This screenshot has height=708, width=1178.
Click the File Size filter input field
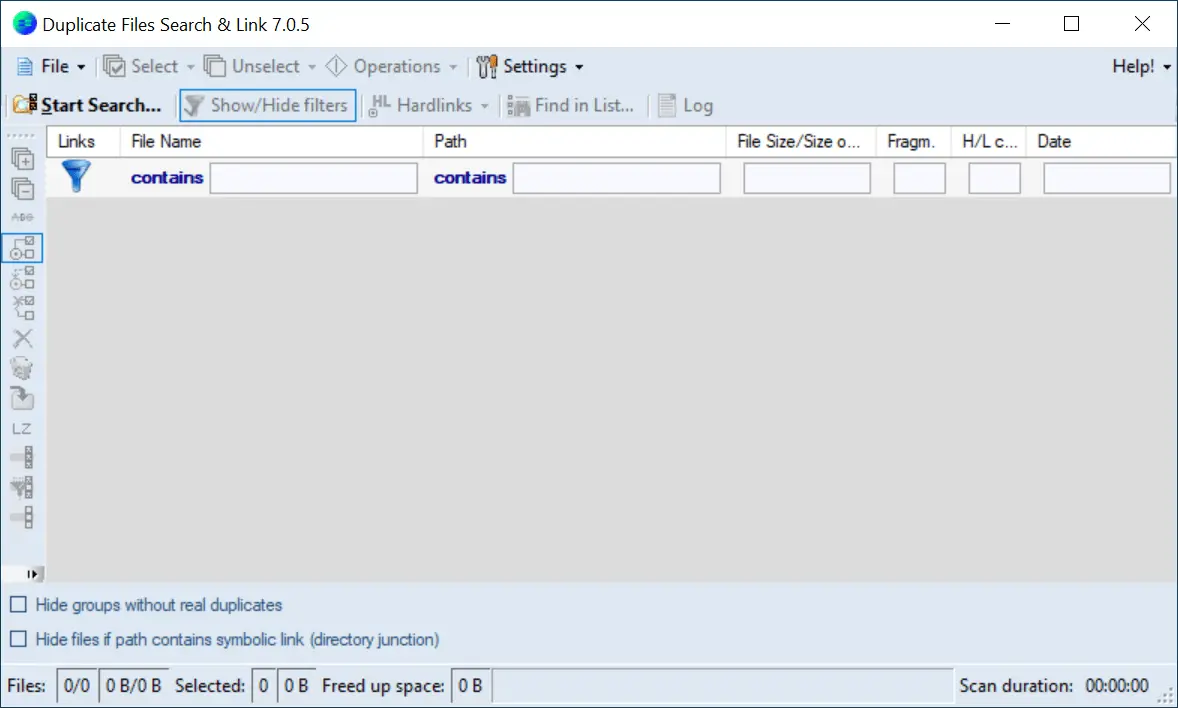coord(807,178)
